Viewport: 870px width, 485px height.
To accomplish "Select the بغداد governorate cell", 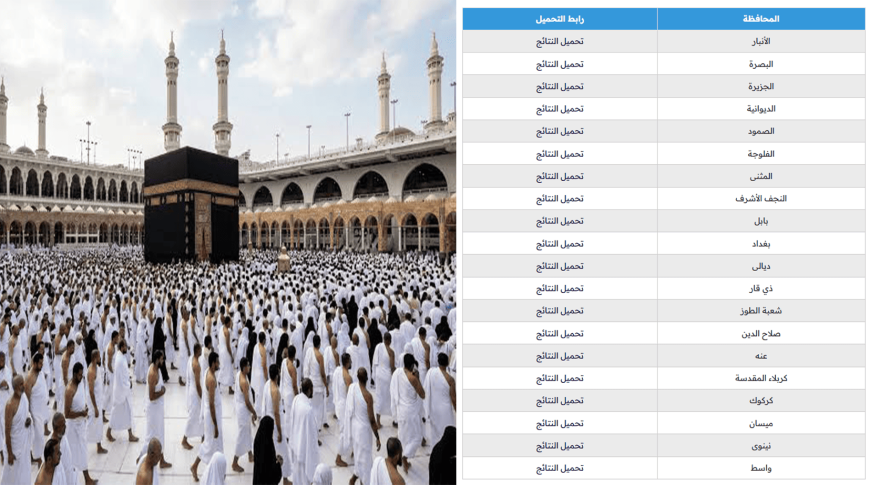I will pyautogui.click(x=761, y=244).
